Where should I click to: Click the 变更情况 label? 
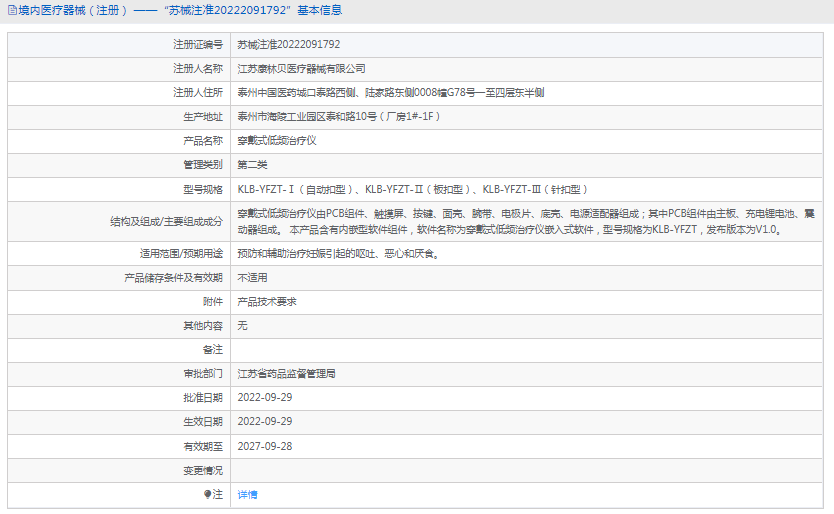203,470
